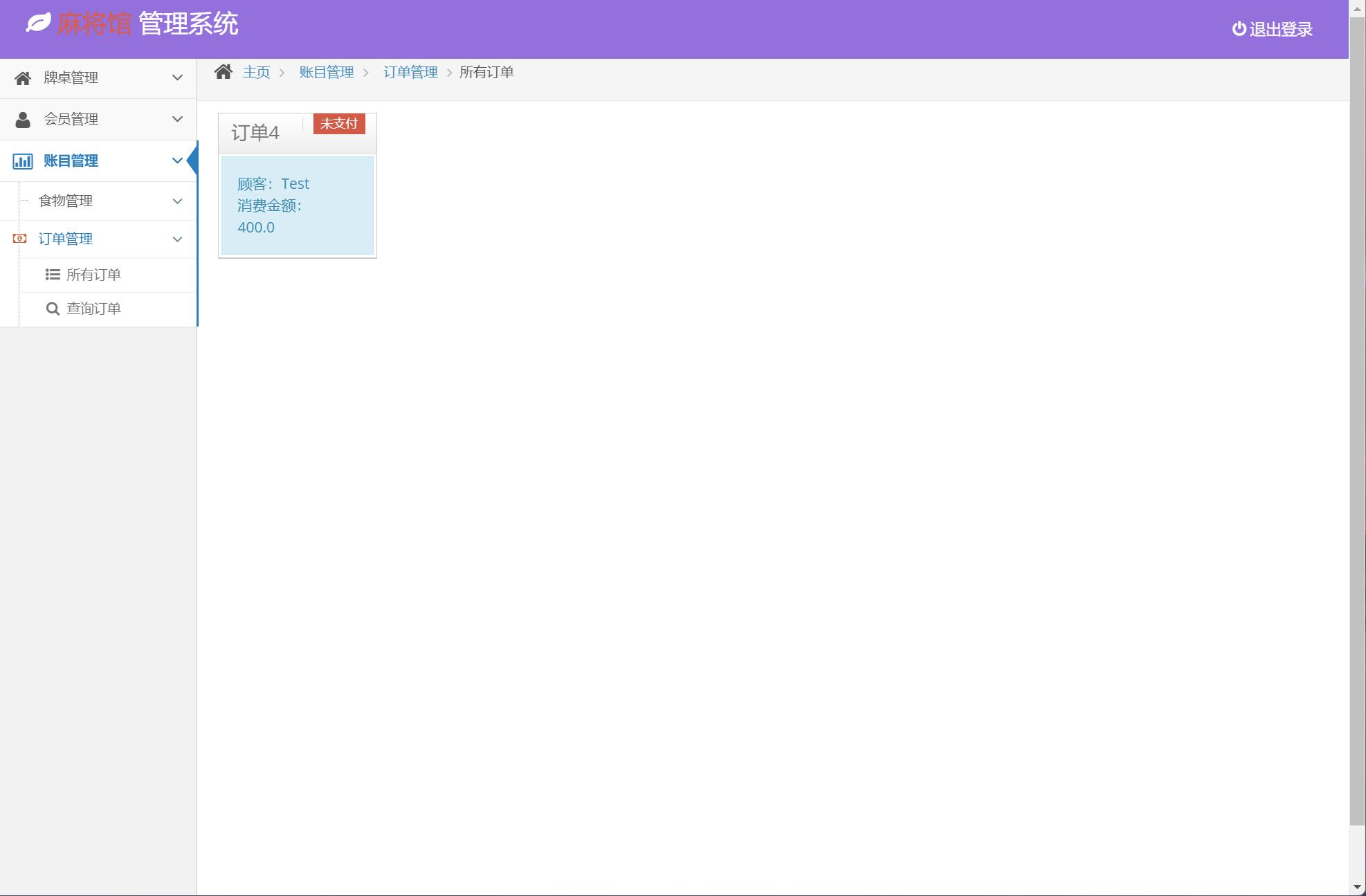The height and width of the screenshot is (896, 1366).
Task: Click the leaf logo icon in header
Action: tap(39, 23)
